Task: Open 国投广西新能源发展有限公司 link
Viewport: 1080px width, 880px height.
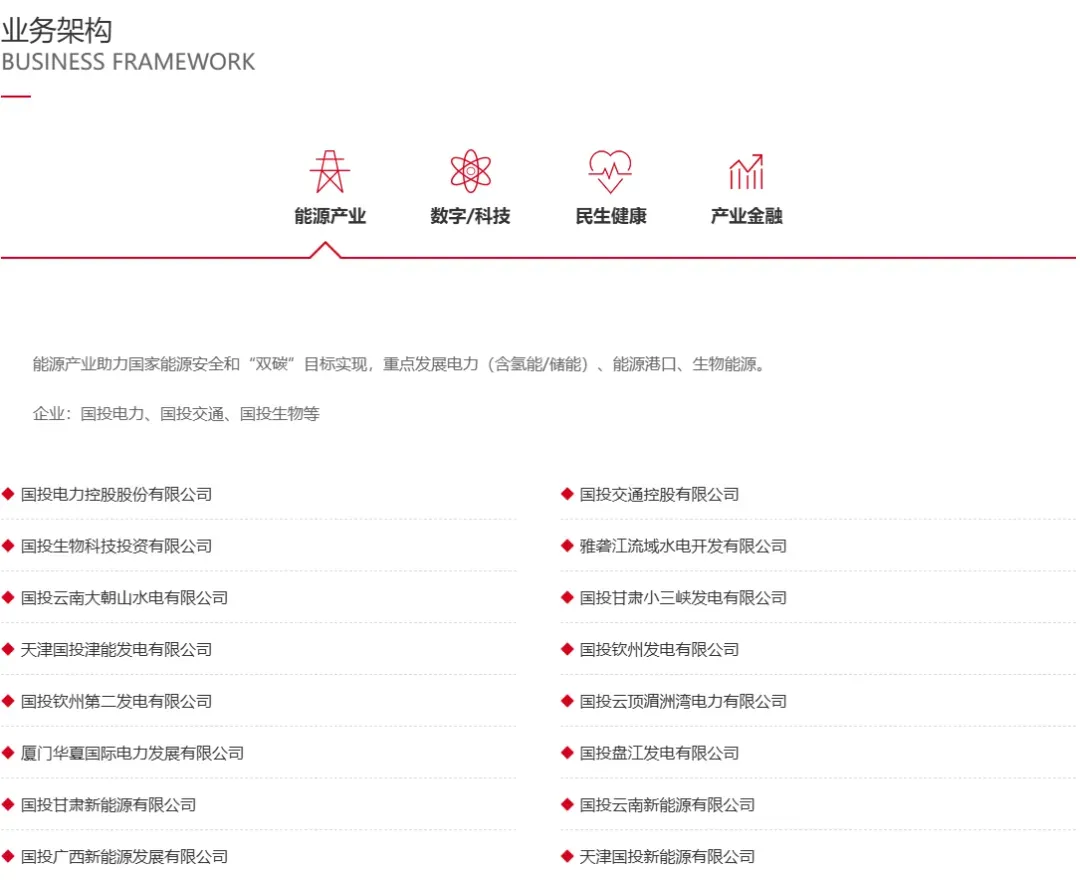Action: [124, 857]
